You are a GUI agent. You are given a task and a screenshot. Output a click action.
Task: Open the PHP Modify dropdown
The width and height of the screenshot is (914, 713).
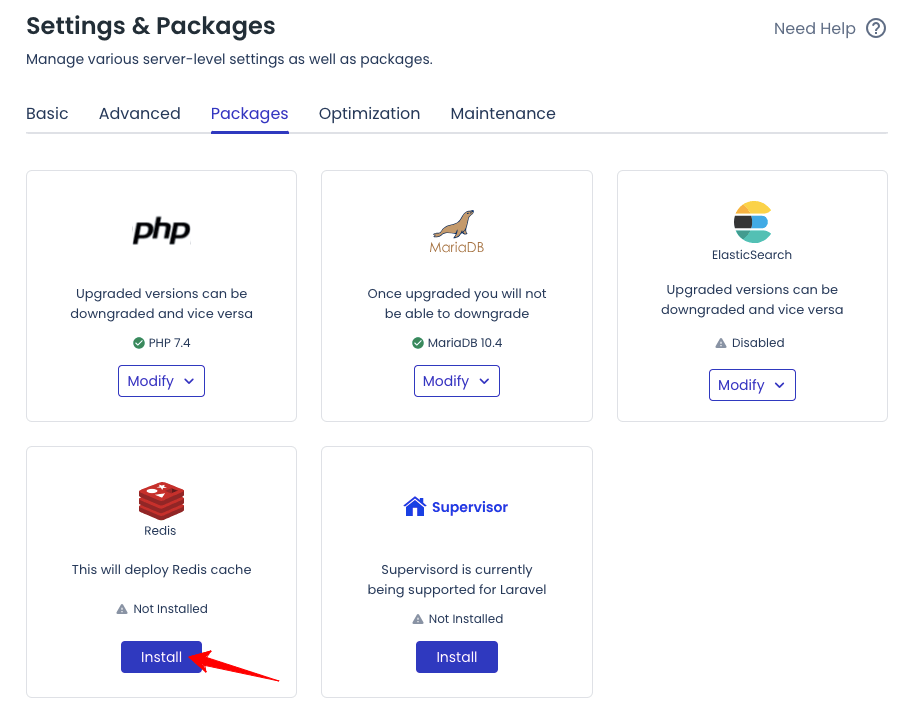[x=161, y=381]
